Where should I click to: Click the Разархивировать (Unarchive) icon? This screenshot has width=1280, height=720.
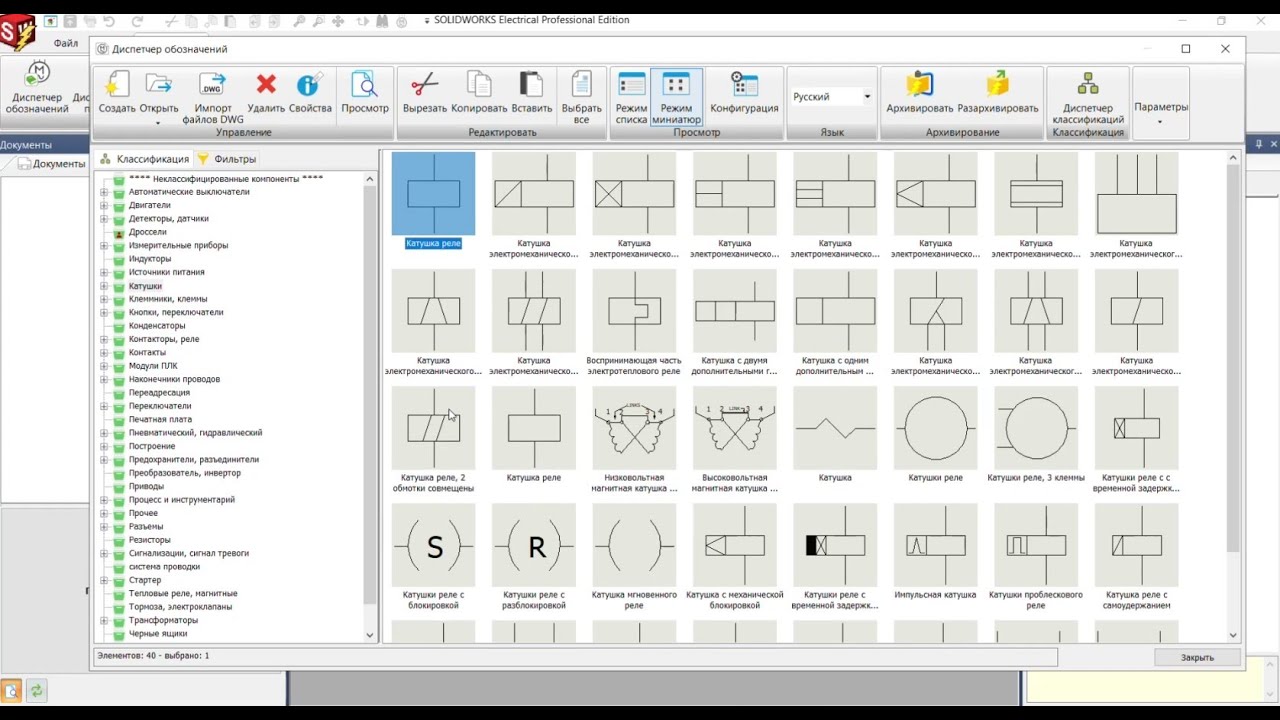click(997, 84)
